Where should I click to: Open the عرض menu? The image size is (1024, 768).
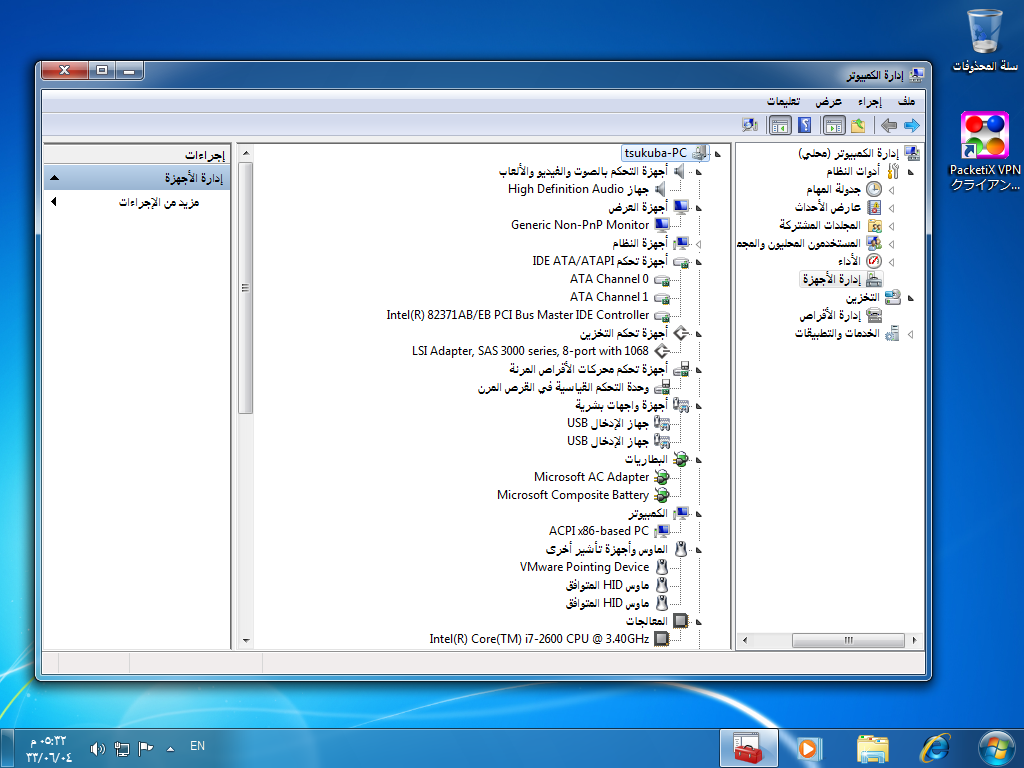tap(828, 101)
